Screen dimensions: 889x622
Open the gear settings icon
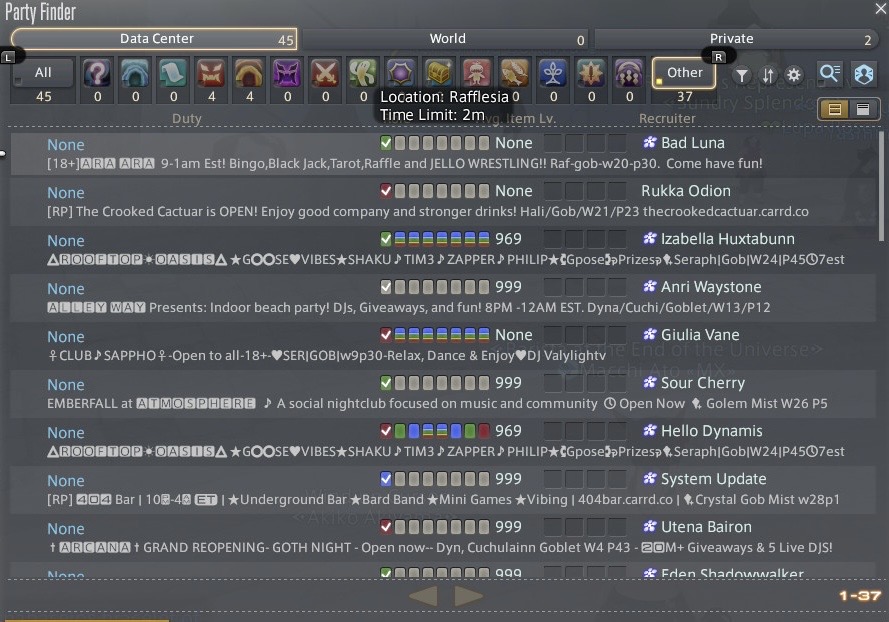[x=794, y=75]
